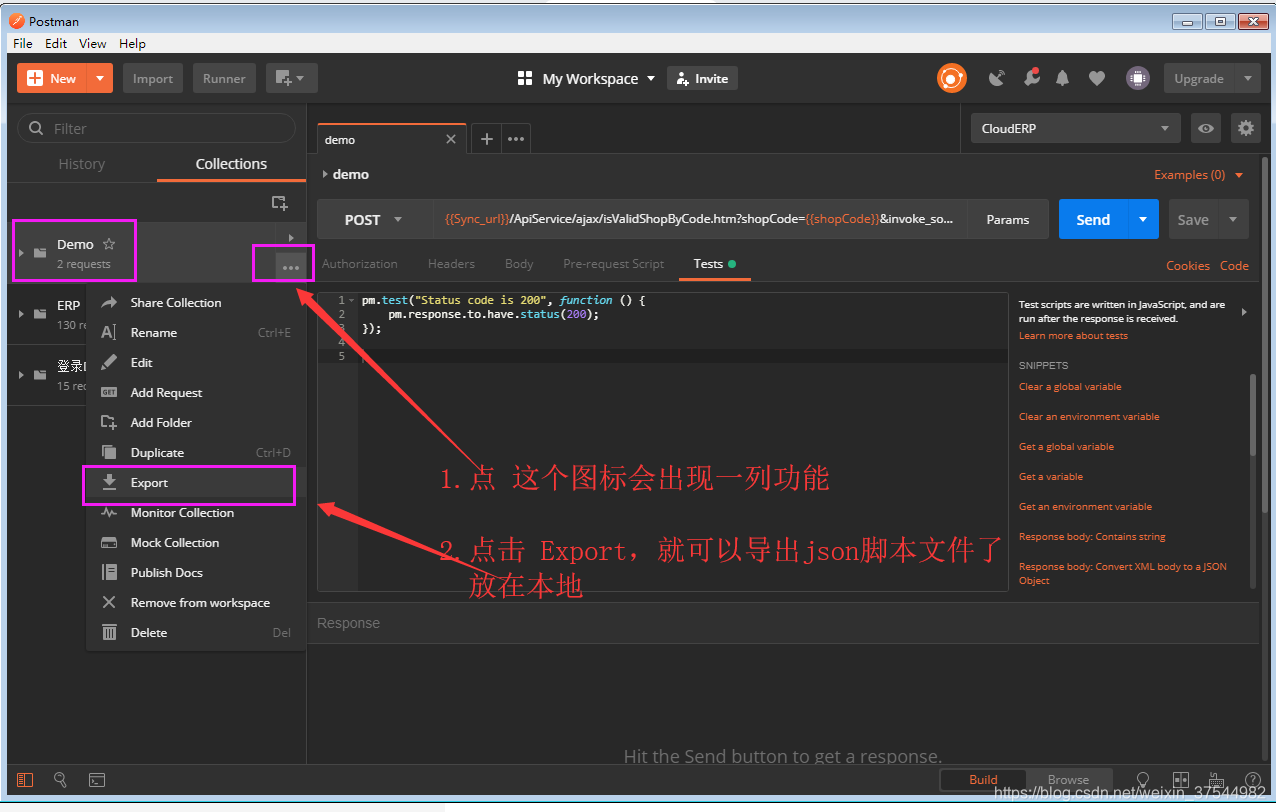
Task: Open the tab options three-dot menu
Action: tap(516, 139)
